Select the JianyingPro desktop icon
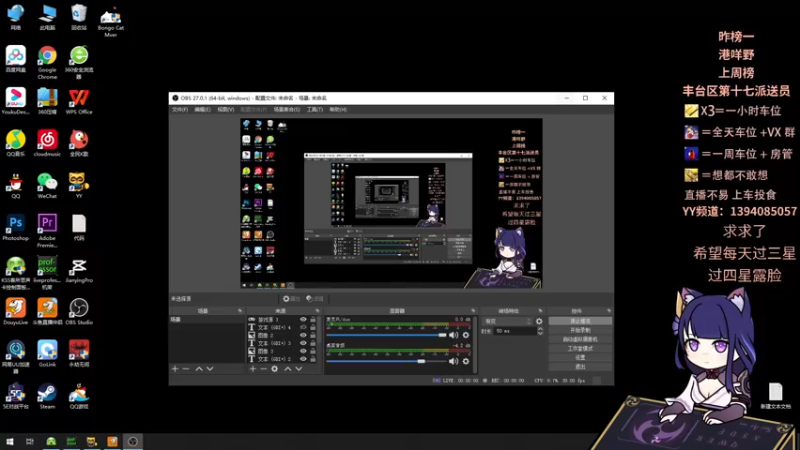The height and width of the screenshot is (450, 800). click(x=79, y=270)
